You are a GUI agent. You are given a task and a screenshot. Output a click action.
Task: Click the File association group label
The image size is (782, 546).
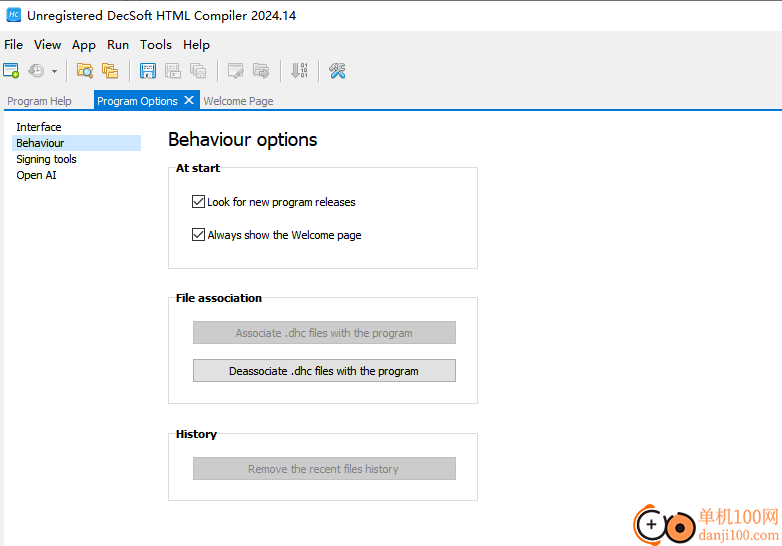point(219,298)
